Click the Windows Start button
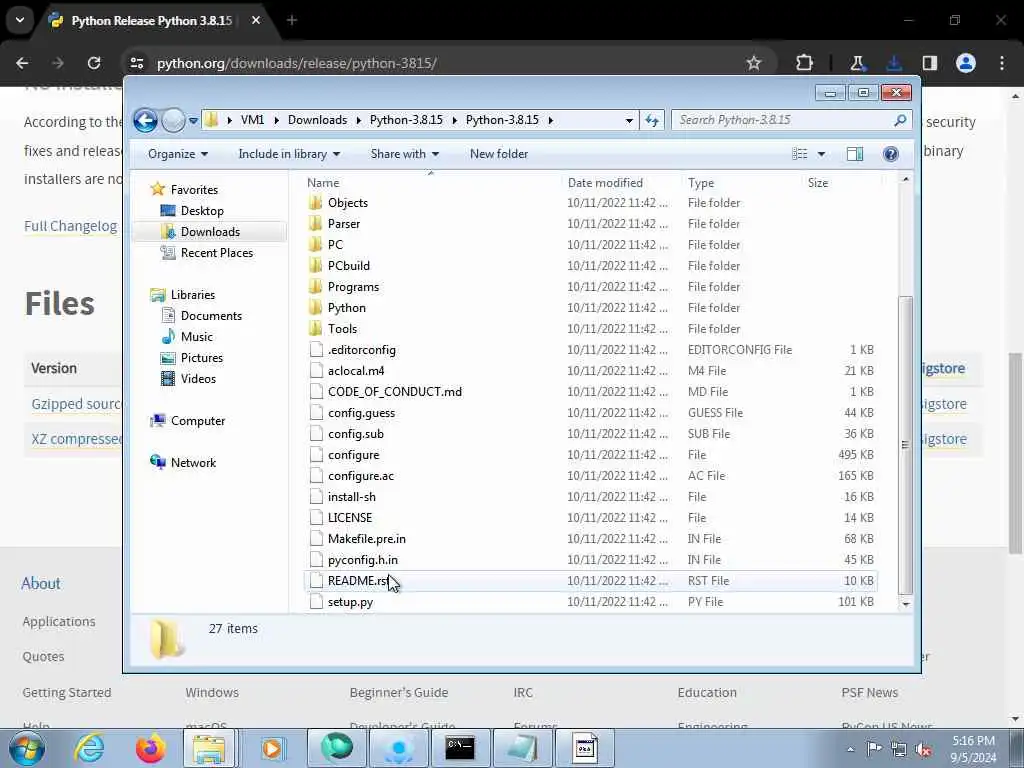The width and height of the screenshot is (1024, 768). (x=27, y=748)
